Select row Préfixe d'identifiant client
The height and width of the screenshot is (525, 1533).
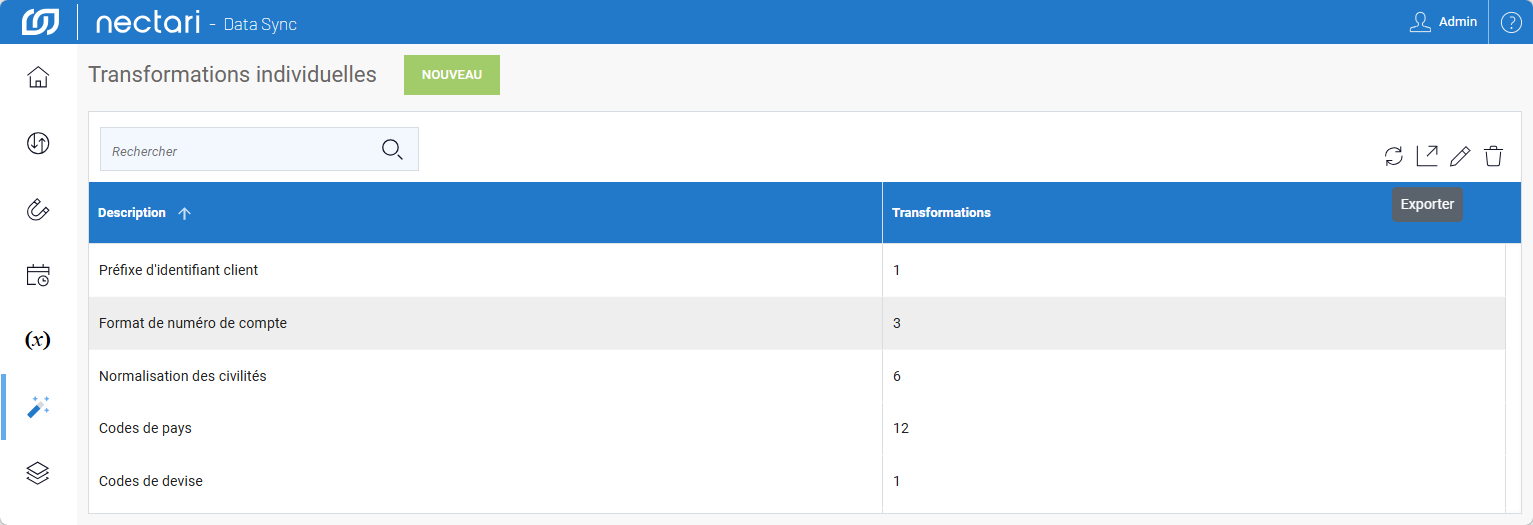pyautogui.click(x=797, y=270)
